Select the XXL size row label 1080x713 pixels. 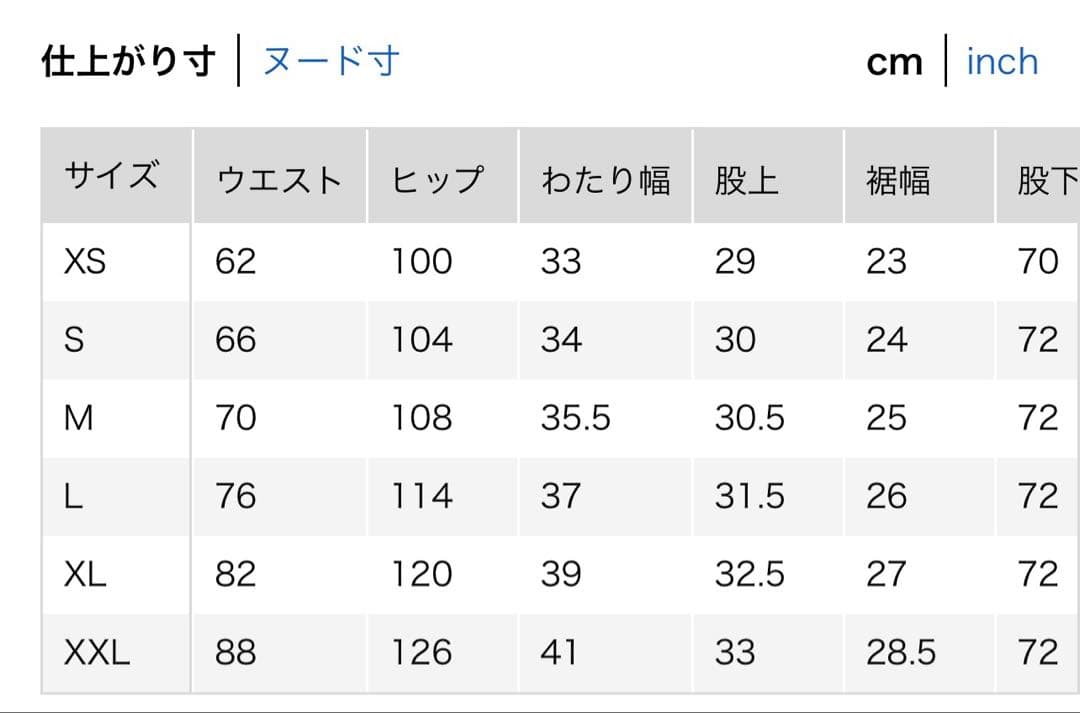97,652
